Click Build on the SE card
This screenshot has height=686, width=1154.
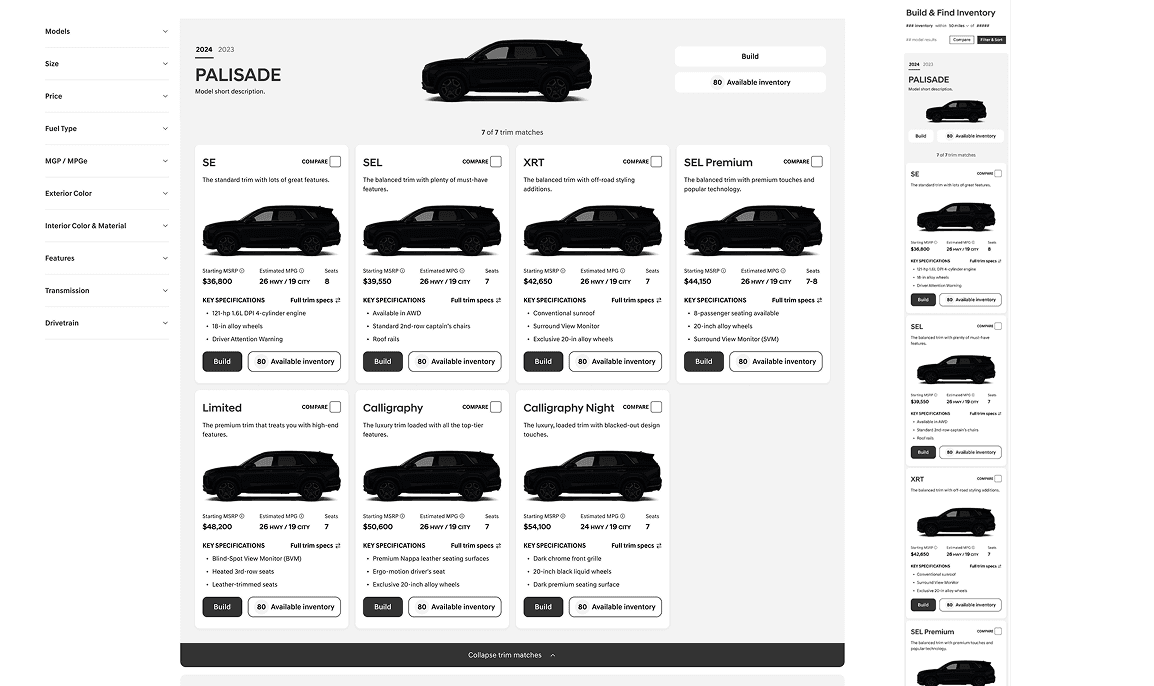222,361
